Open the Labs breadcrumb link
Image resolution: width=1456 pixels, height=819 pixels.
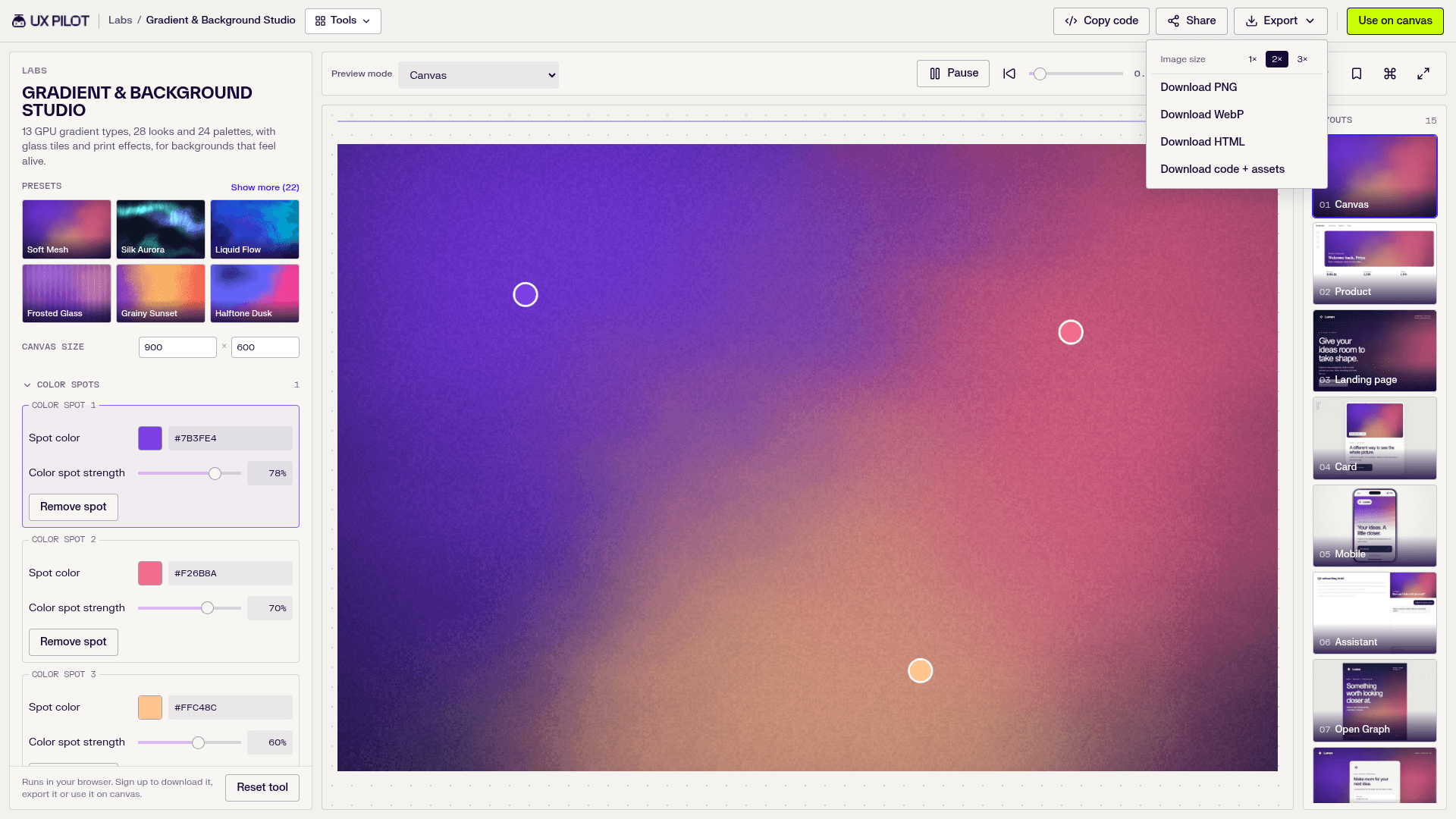(120, 20)
